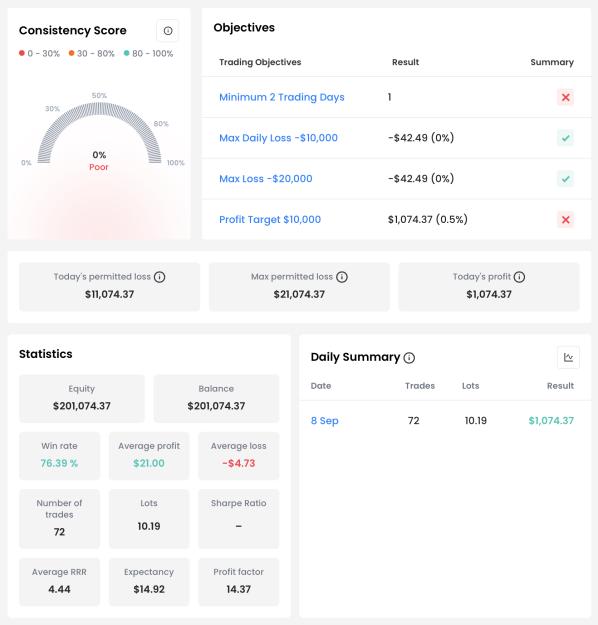Click the Win rate statistic card

click(x=59, y=456)
